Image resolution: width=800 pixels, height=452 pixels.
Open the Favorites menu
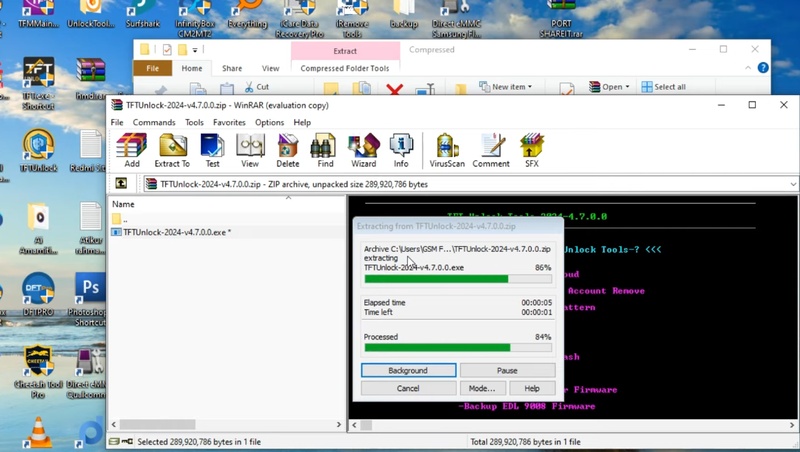point(229,122)
